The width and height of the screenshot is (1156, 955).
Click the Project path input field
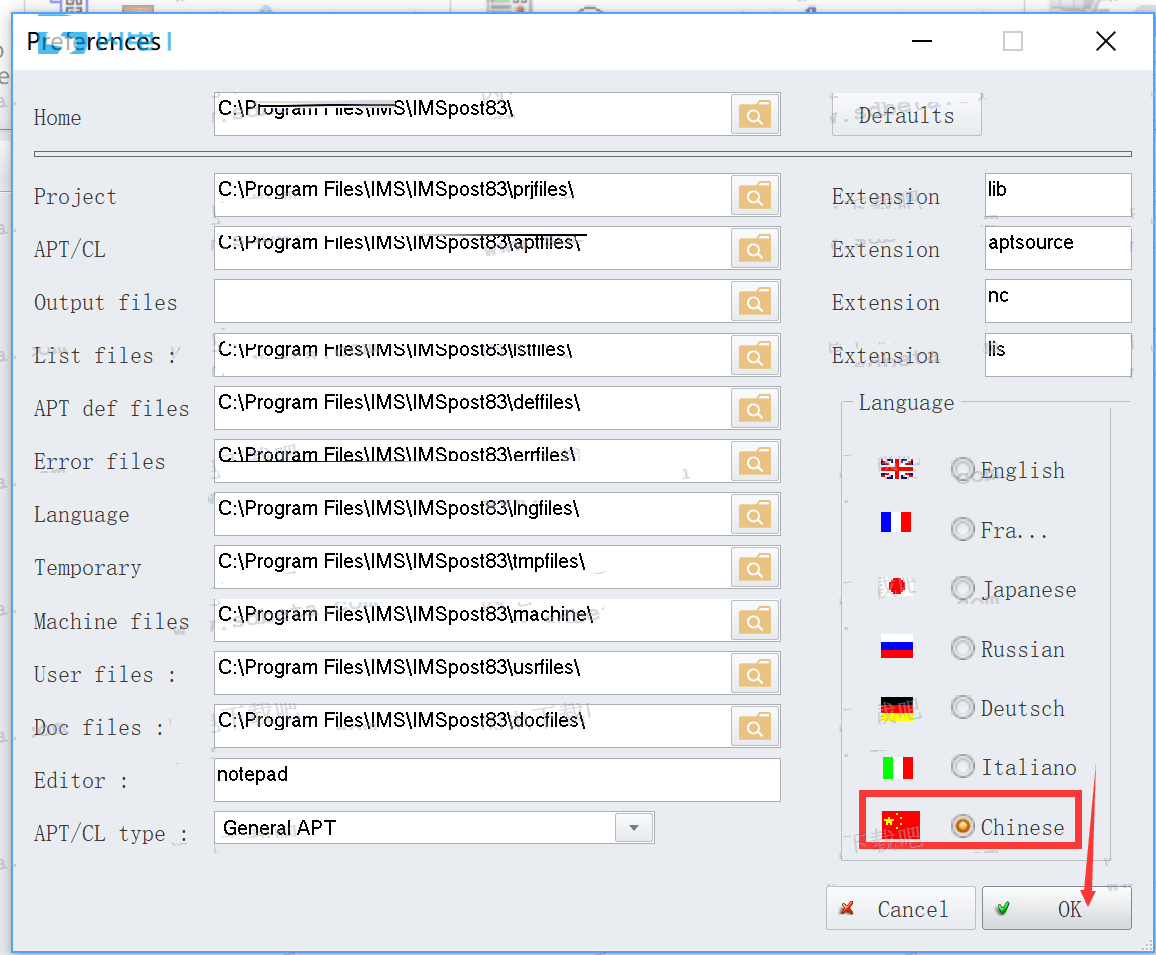click(472, 195)
